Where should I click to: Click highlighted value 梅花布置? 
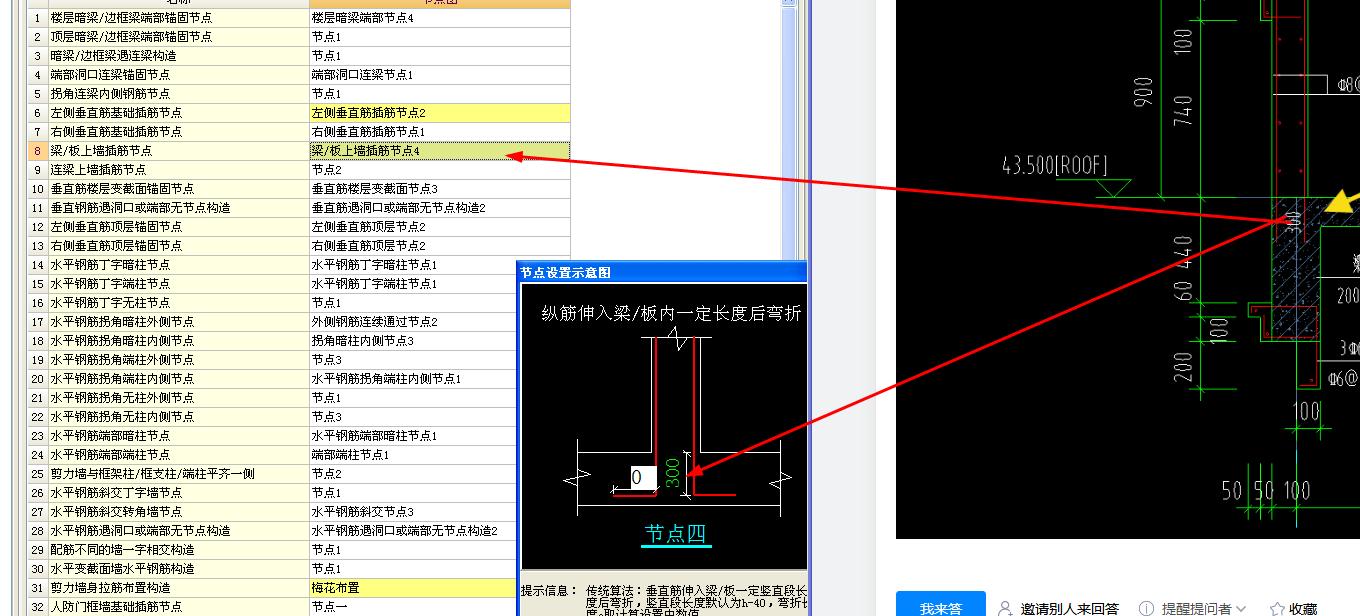413,588
